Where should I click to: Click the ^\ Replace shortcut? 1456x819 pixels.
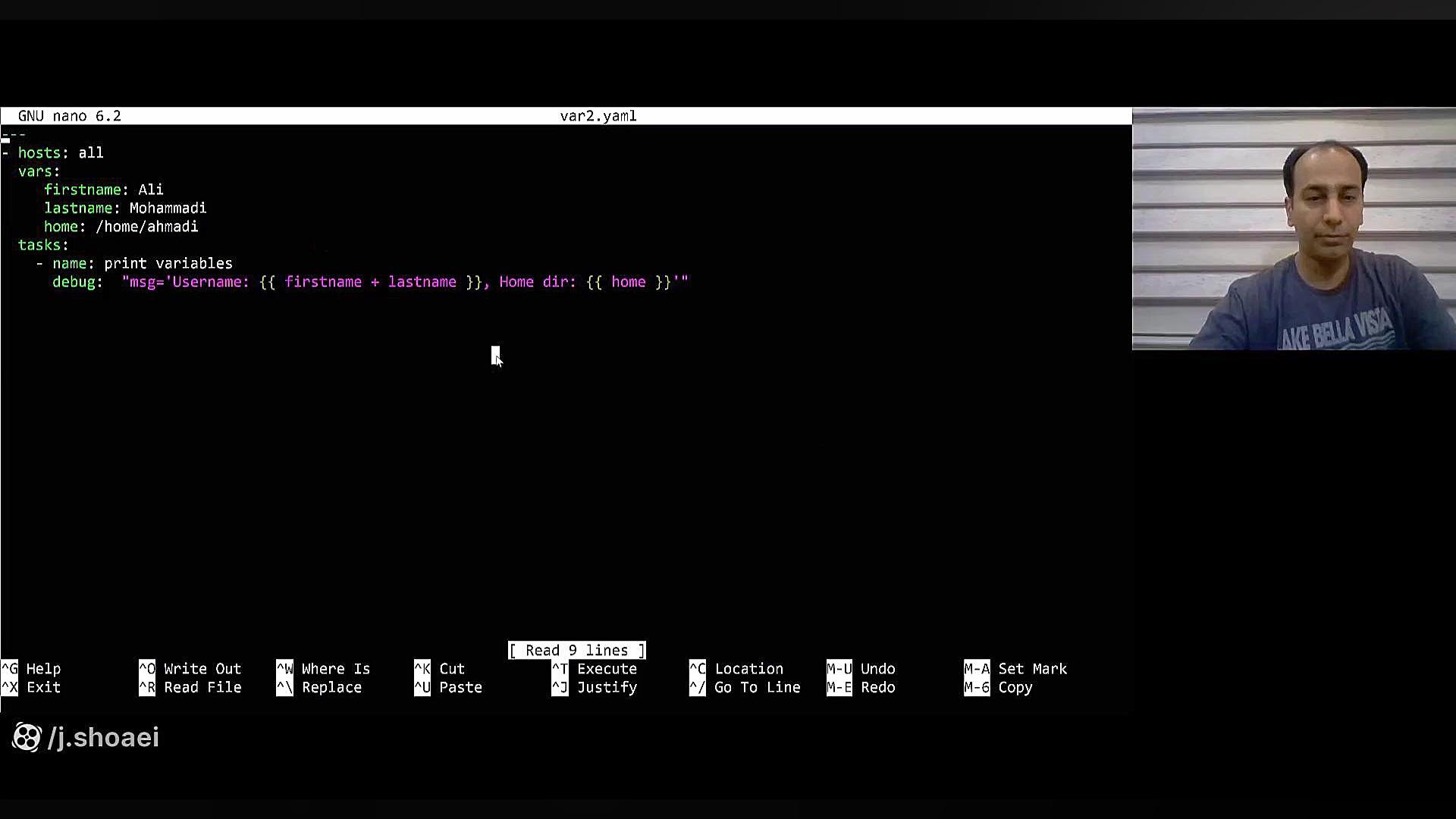pyautogui.click(x=319, y=687)
